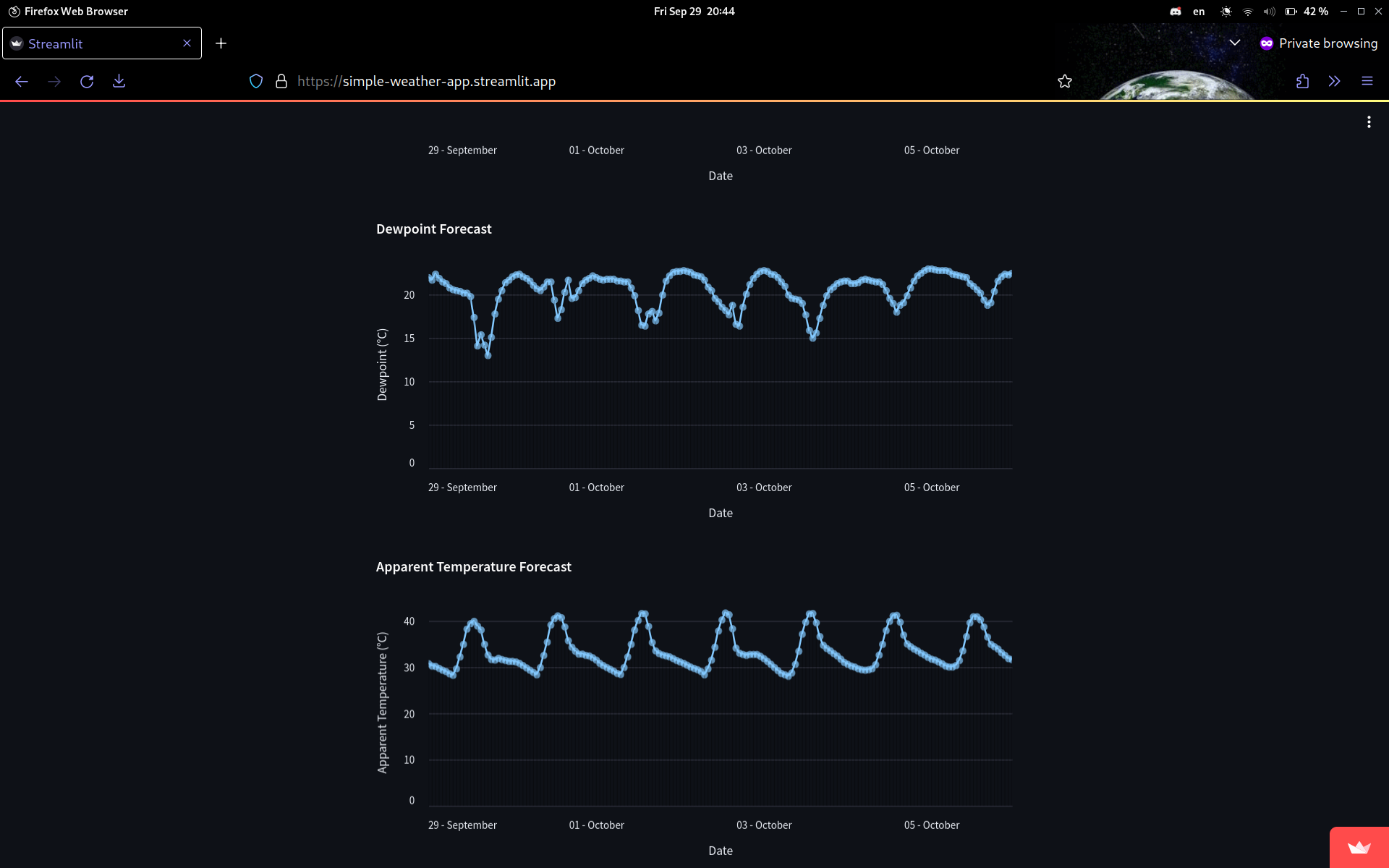Click the Dewpoint Forecast chart title

[x=433, y=229]
